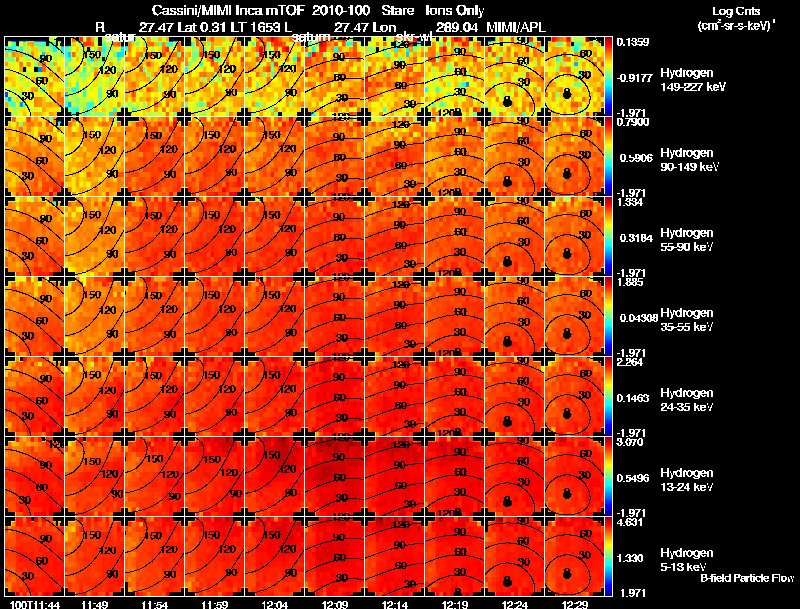Open the 90-149 keV panel at 12:09
The image size is (800, 609).
coord(335,156)
